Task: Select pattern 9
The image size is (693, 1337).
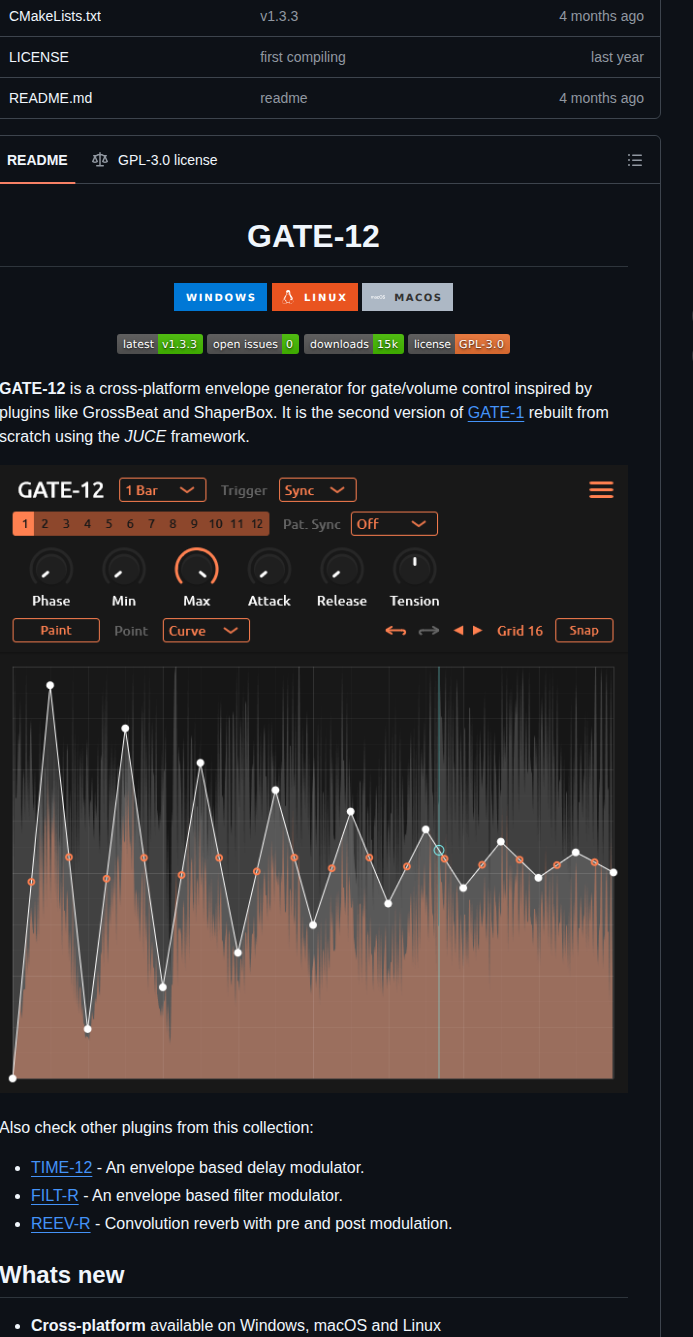Action: coord(193,524)
